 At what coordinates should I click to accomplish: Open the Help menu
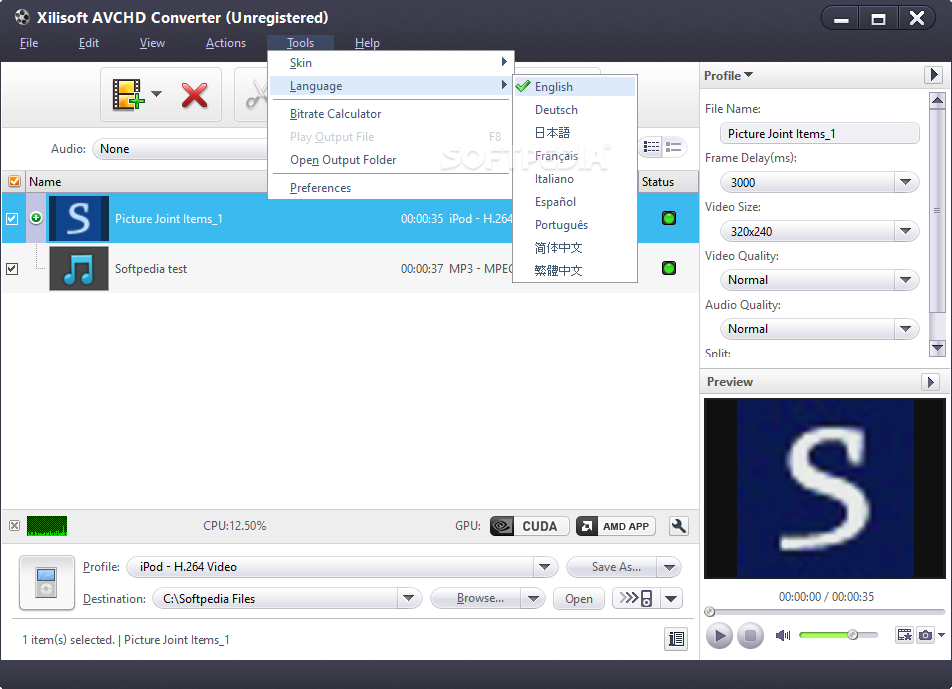point(367,42)
